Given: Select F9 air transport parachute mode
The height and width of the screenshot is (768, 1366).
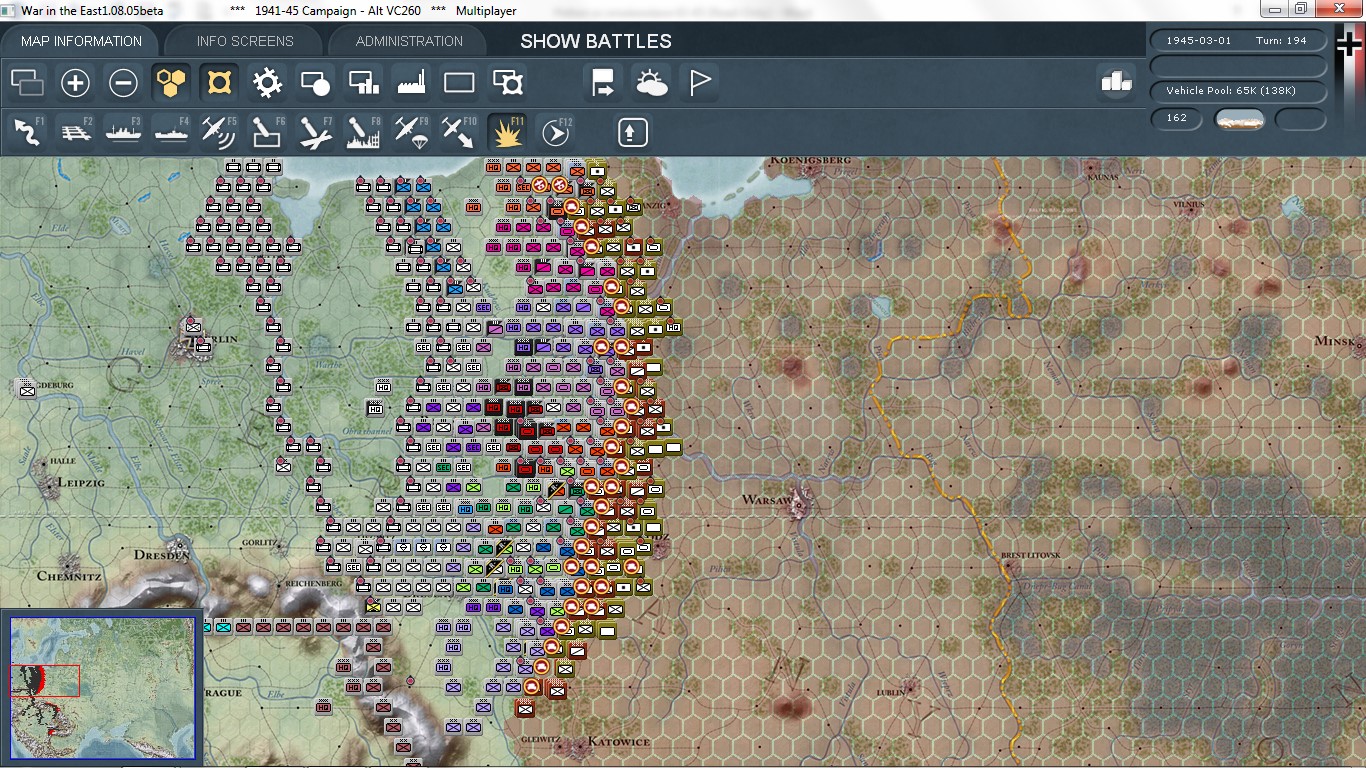Looking at the screenshot, I should click(411, 132).
